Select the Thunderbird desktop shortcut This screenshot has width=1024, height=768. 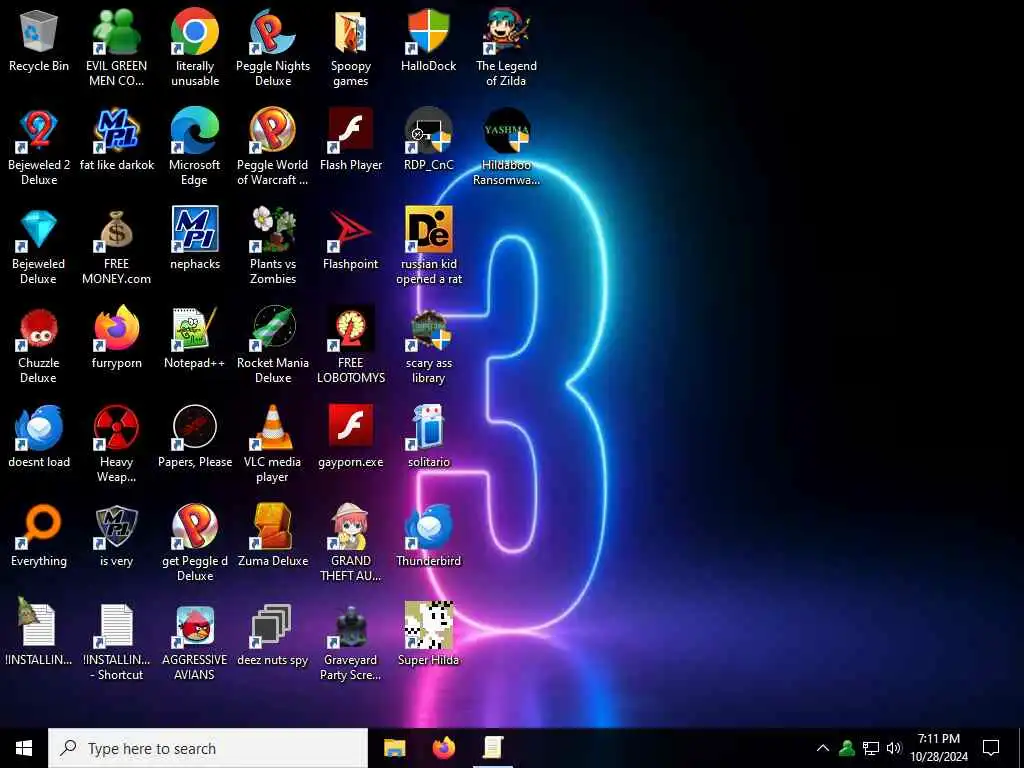[x=428, y=526]
